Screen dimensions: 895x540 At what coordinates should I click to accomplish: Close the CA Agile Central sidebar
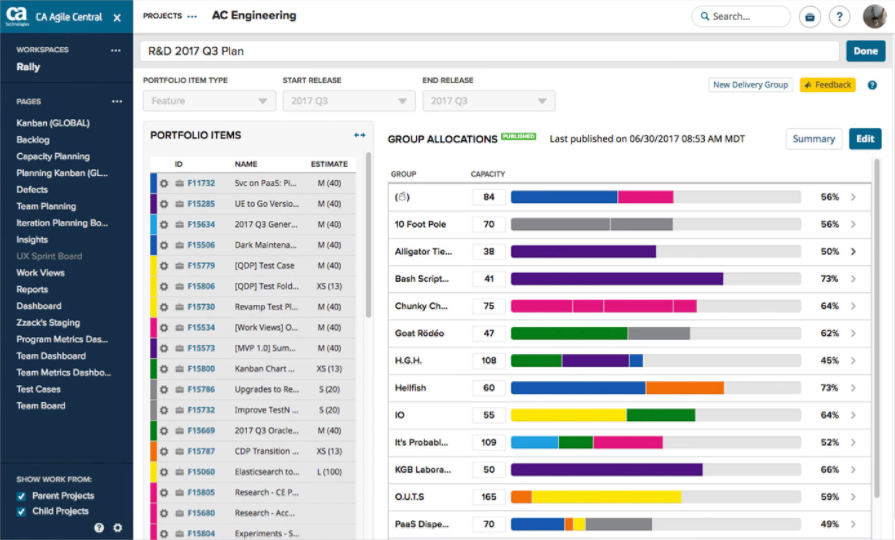click(x=117, y=17)
